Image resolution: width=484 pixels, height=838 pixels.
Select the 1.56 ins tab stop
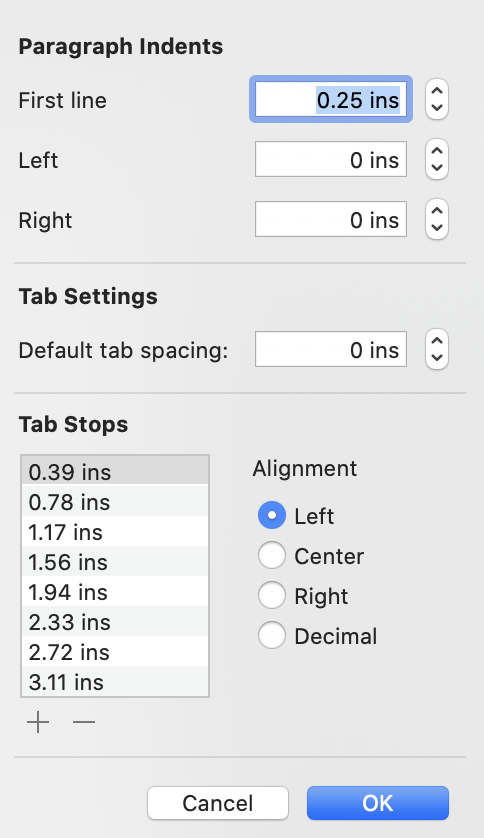115,561
